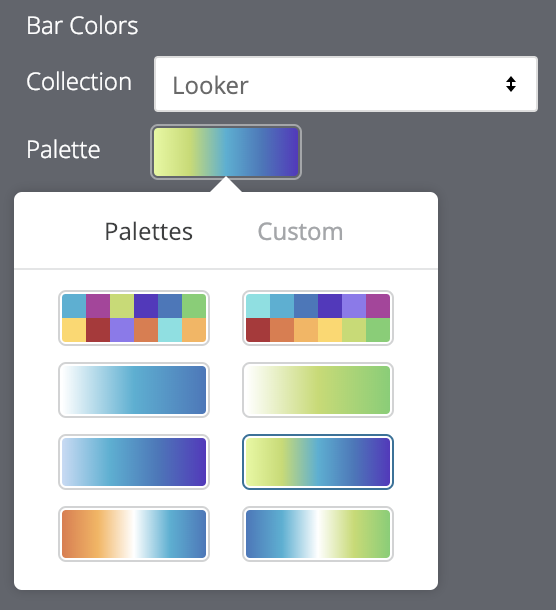Viewport: 556px width, 610px height.
Task: Pick the highlighted yellow-green to purple palette
Action: coord(318,462)
